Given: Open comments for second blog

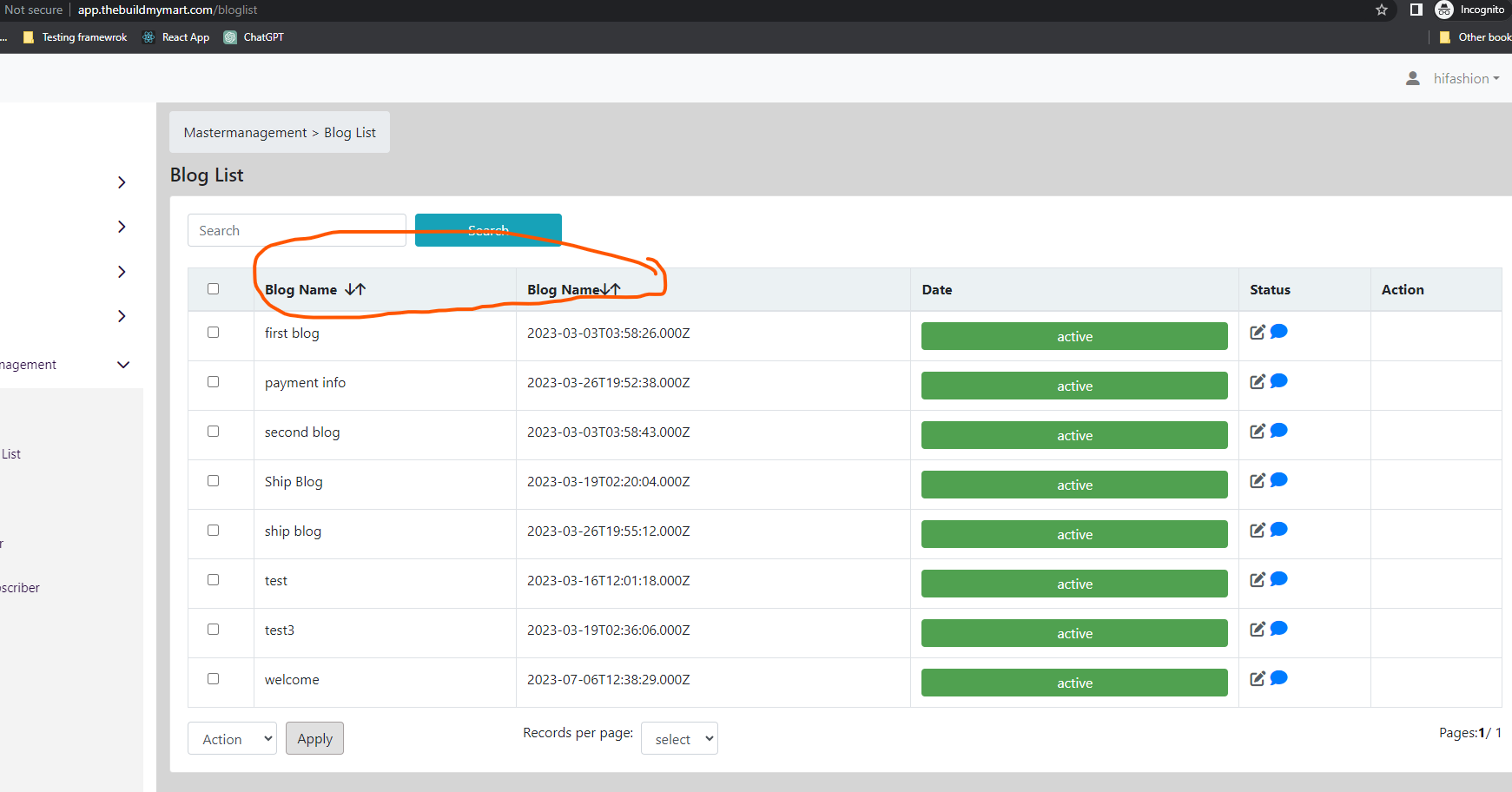Looking at the screenshot, I should tap(1279, 431).
